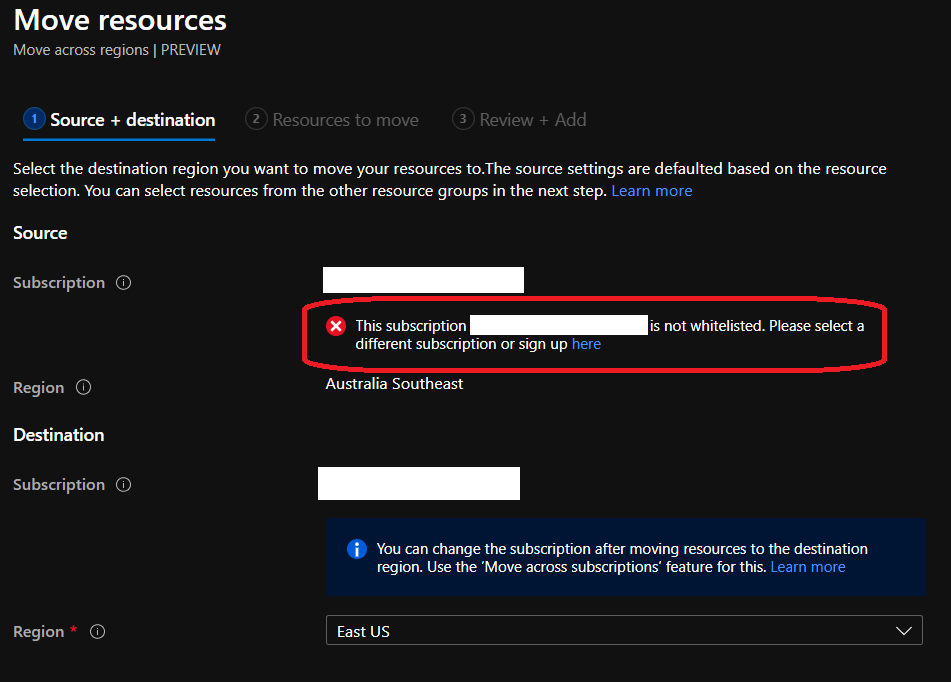The width and height of the screenshot is (951, 682).
Task: Click the blue info icon in the banner
Action: [356, 549]
